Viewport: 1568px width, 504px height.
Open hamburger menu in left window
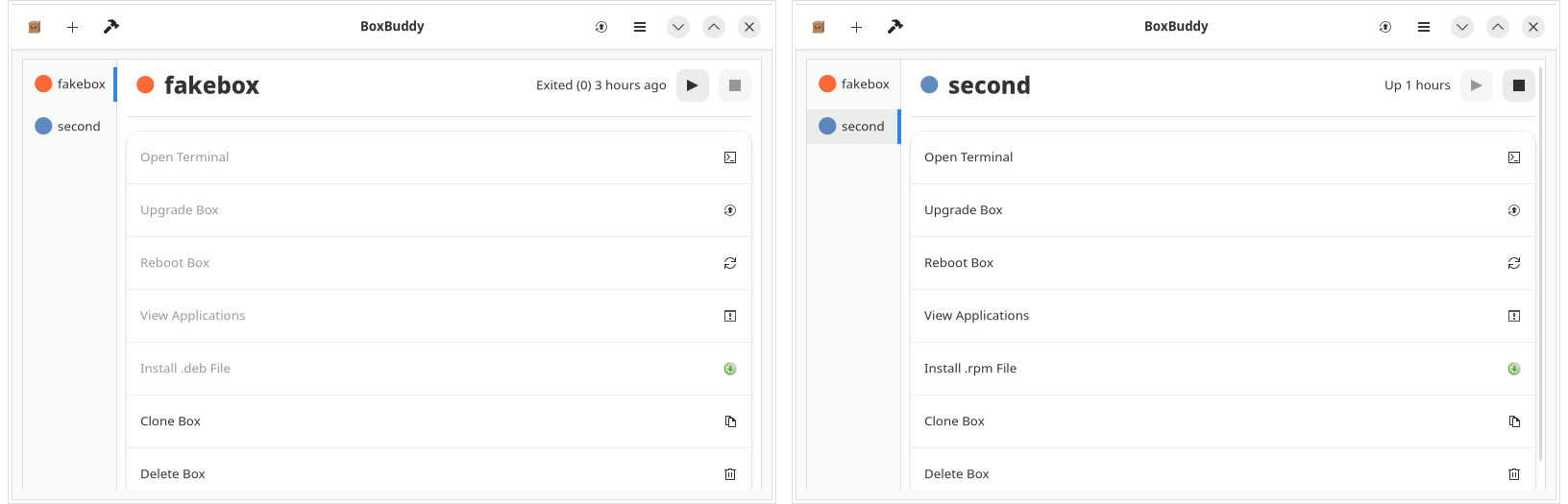click(x=640, y=27)
